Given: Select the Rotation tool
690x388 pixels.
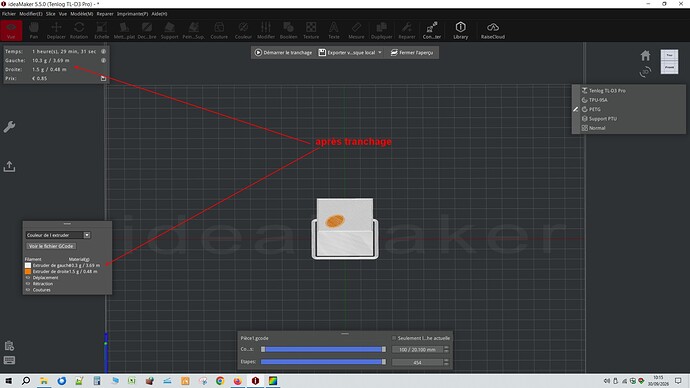Looking at the screenshot, I should [79, 30].
